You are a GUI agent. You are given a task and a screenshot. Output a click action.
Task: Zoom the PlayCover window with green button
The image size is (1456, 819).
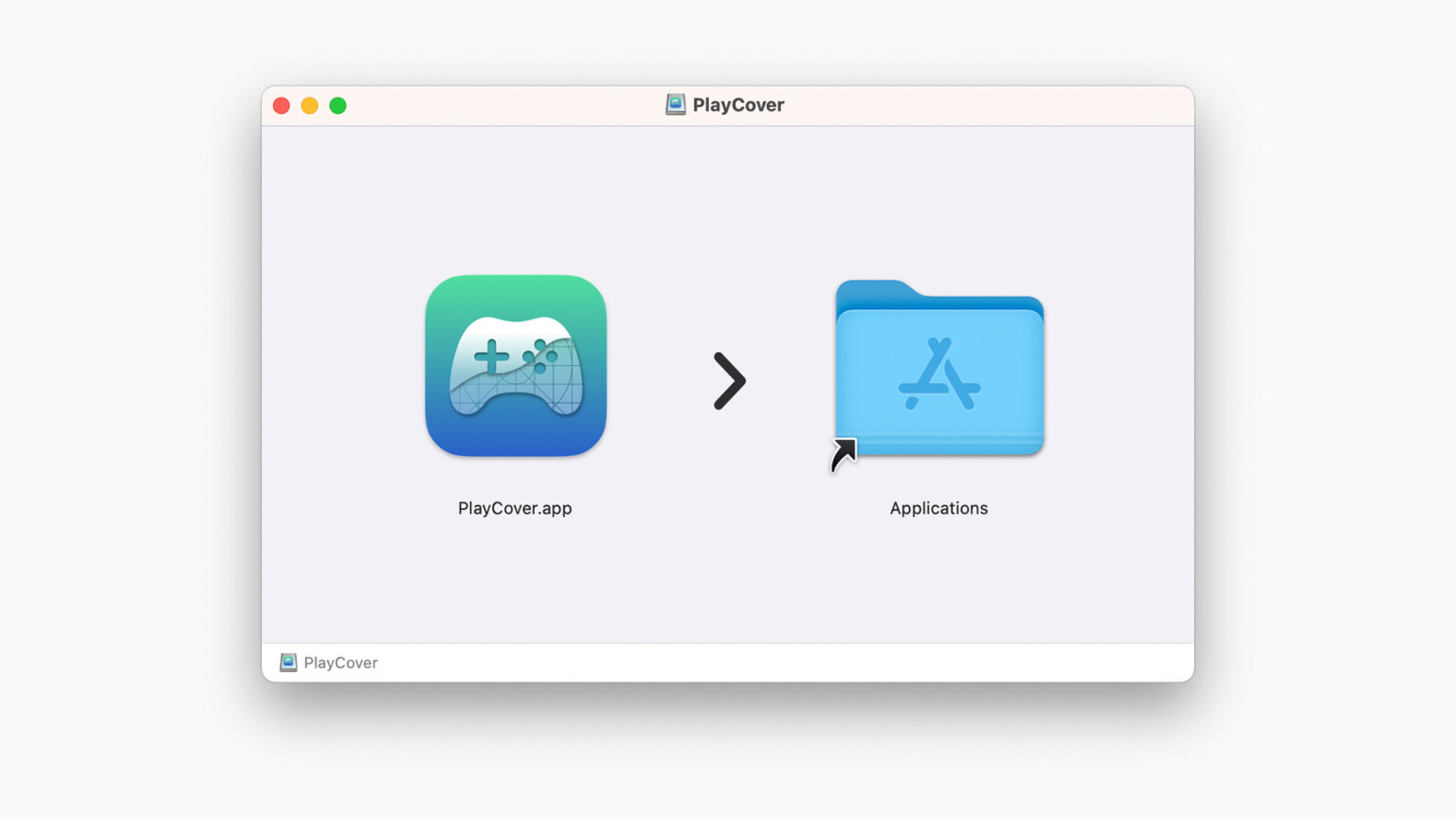[x=337, y=105]
